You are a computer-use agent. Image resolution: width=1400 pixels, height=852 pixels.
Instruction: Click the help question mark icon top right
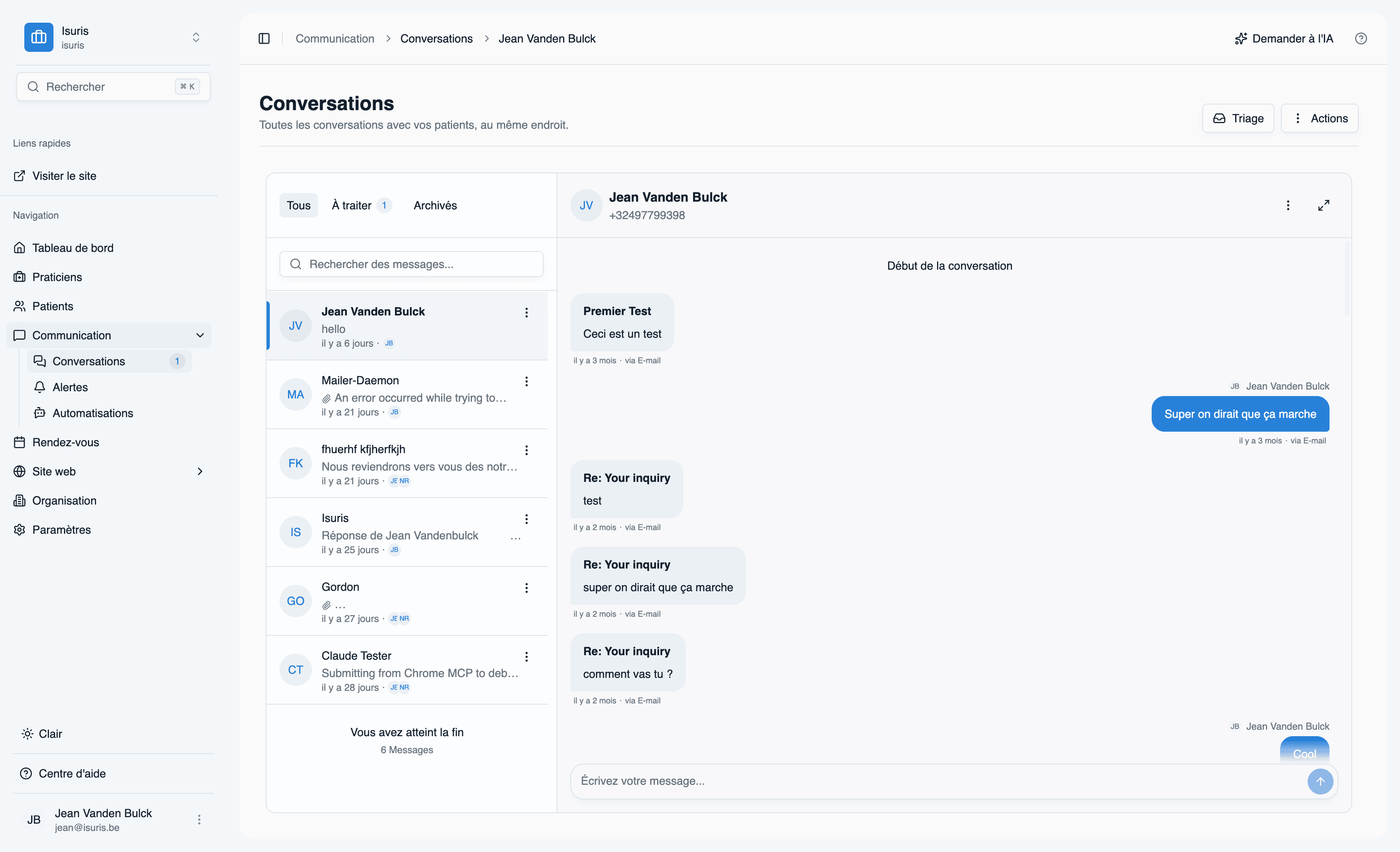coord(1361,38)
